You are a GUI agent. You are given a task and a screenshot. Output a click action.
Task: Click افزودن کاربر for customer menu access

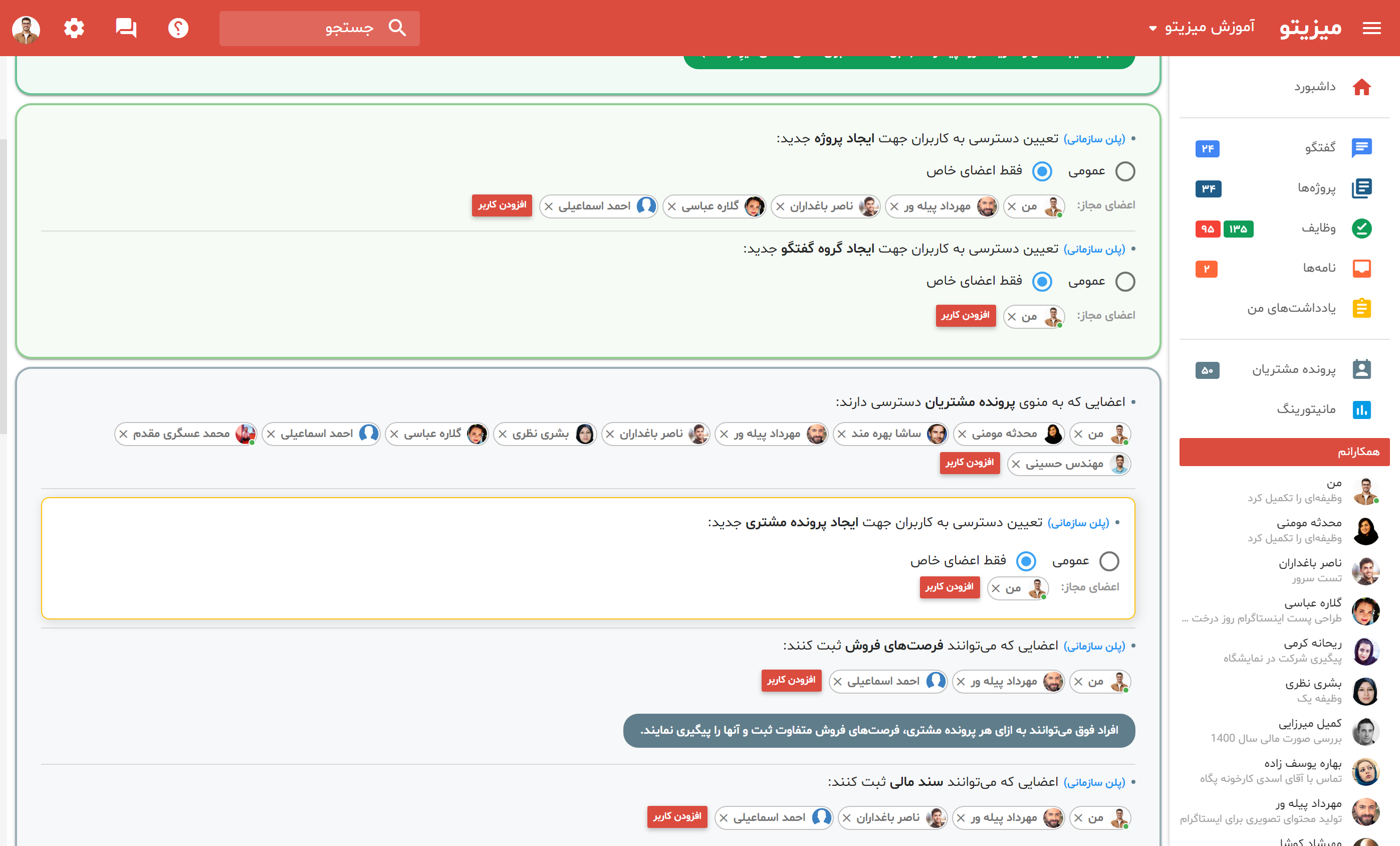coord(969,463)
